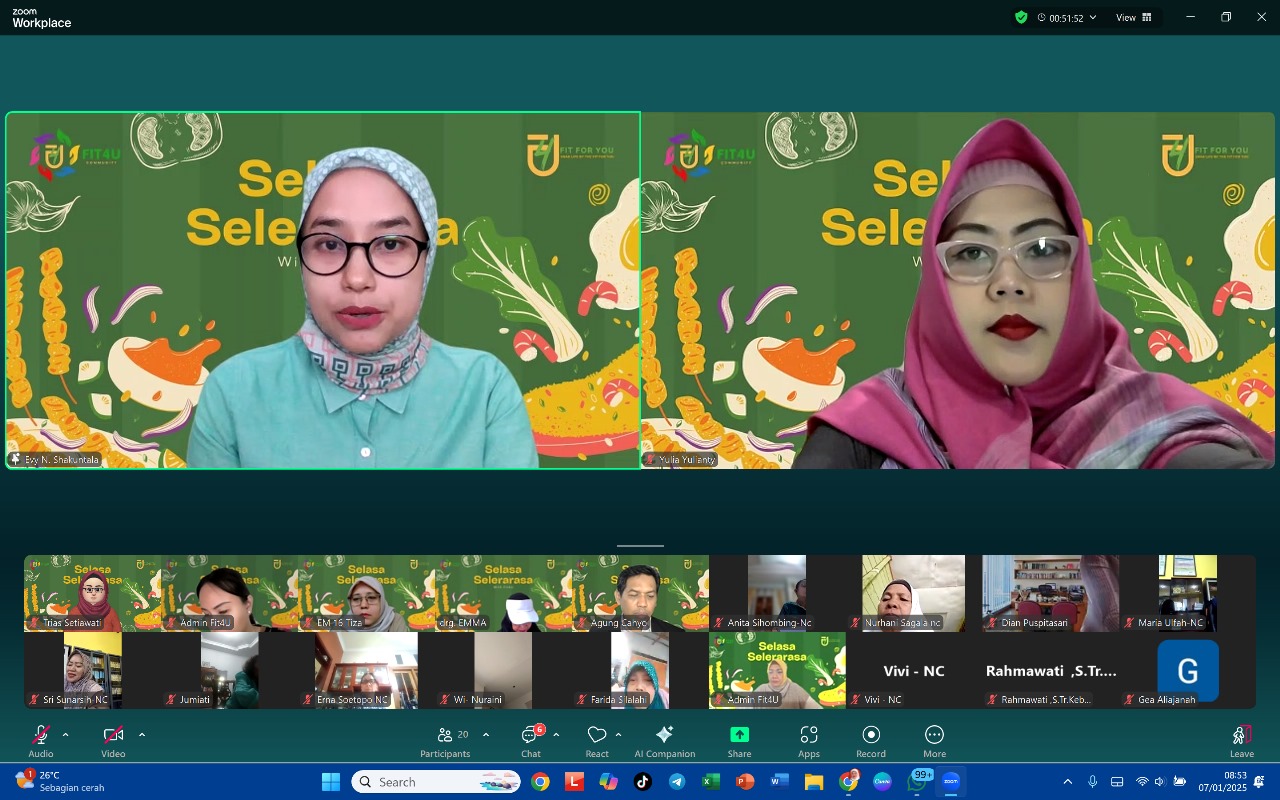Viewport: 1280px width, 800px height.
Task: Click the green encryption shield icon
Action: (x=1021, y=17)
